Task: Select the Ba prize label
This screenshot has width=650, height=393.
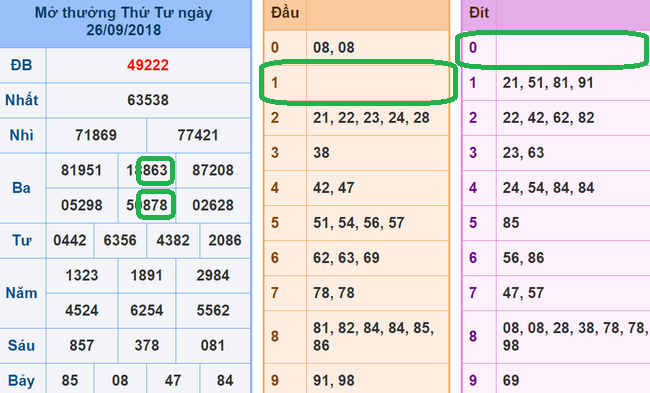Action: (x=21, y=188)
